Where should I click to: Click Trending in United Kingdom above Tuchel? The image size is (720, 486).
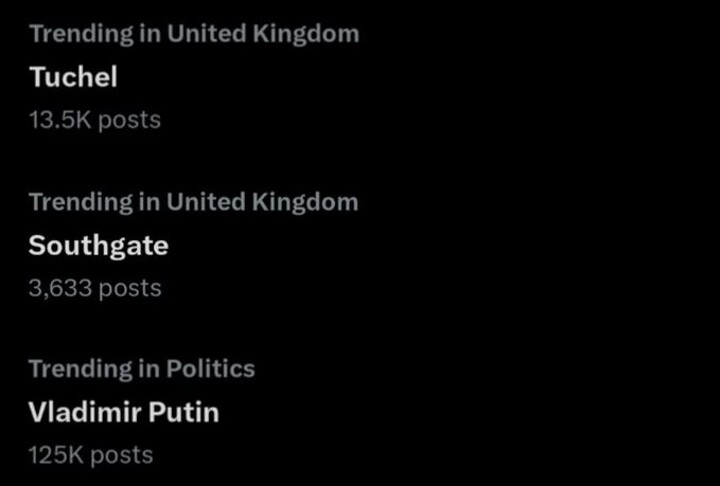pos(193,33)
